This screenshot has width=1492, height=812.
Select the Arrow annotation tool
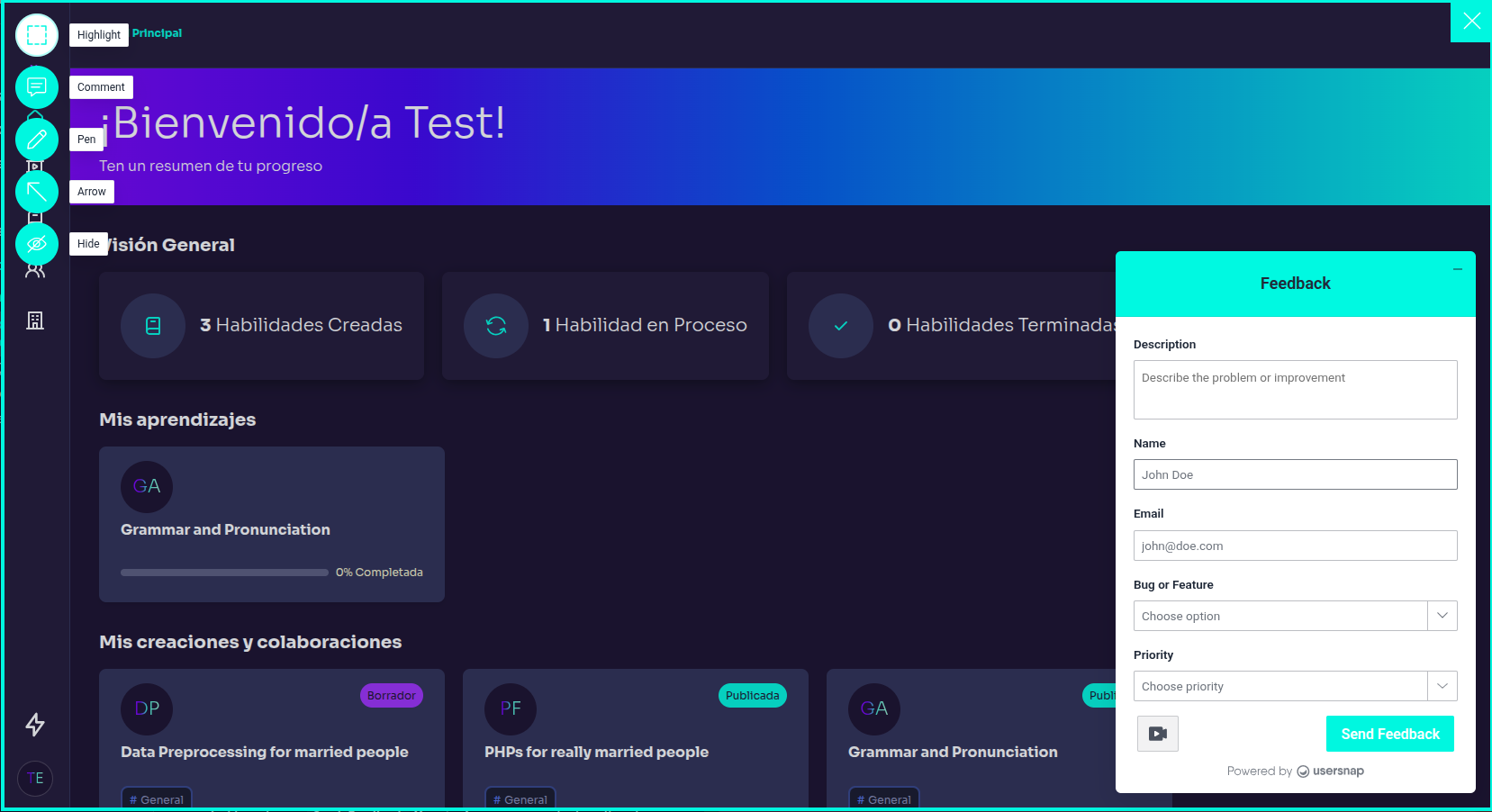point(37,192)
